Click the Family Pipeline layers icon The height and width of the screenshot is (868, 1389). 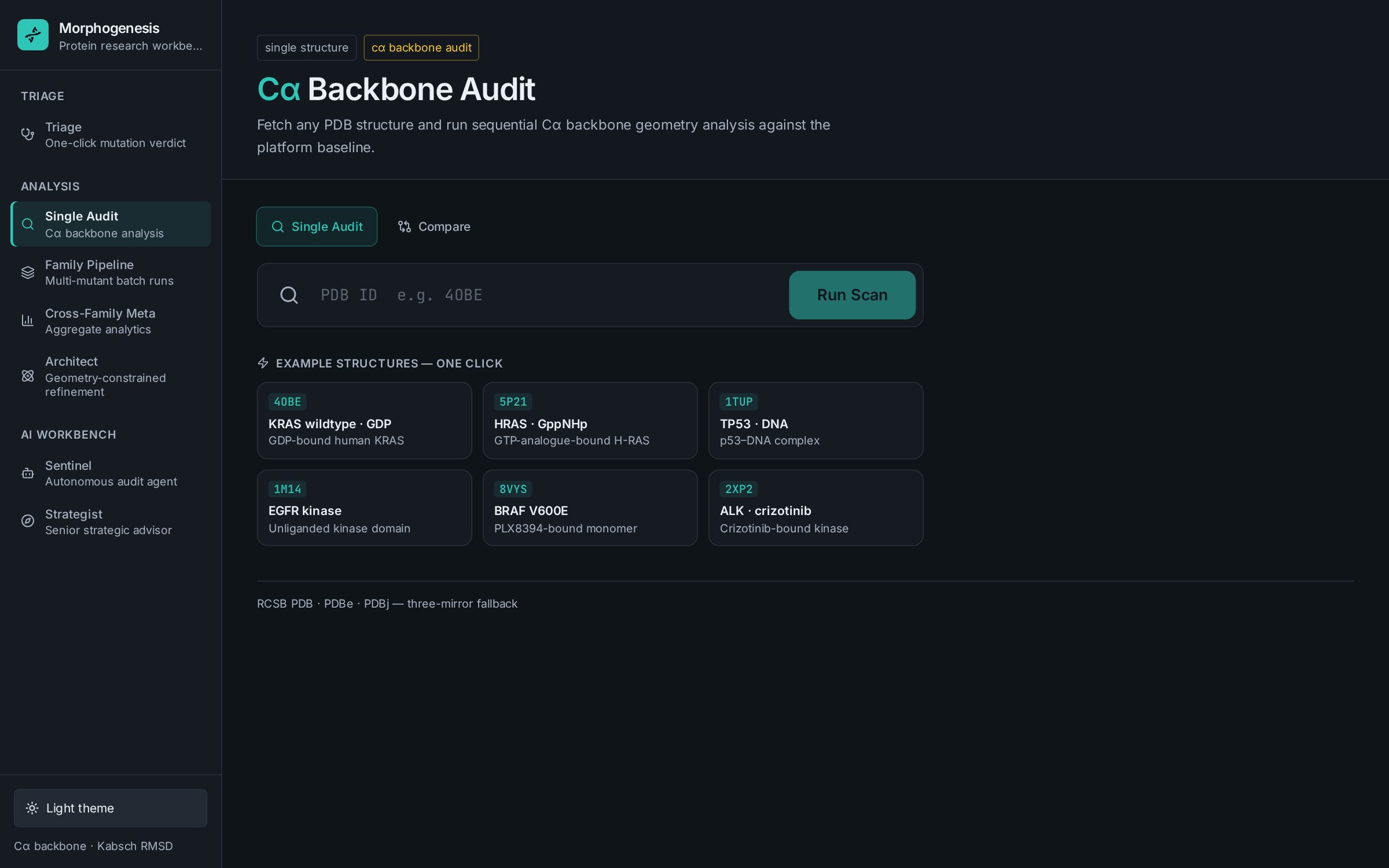(27, 273)
